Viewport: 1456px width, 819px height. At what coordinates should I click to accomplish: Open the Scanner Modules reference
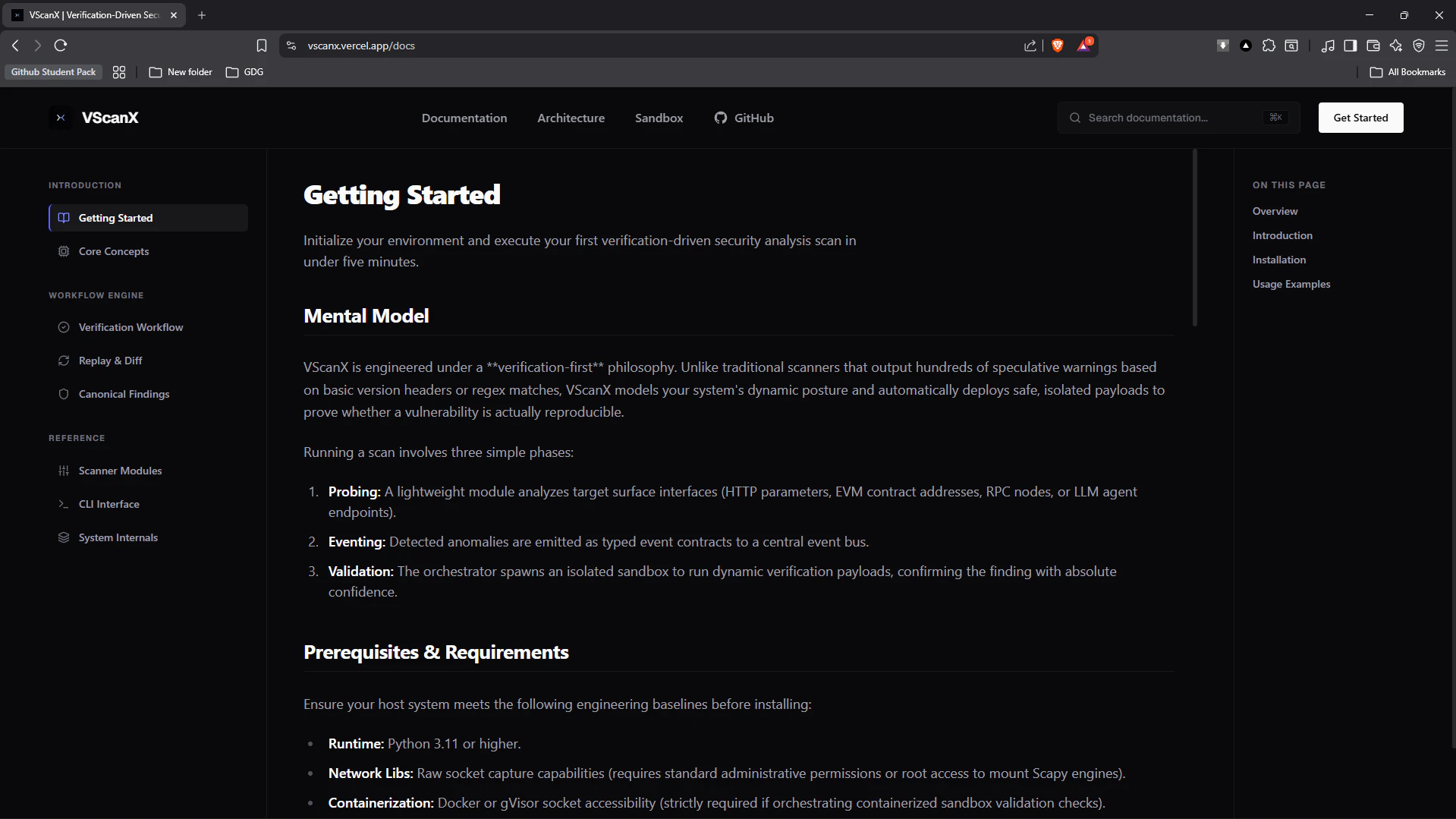tap(148, 471)
